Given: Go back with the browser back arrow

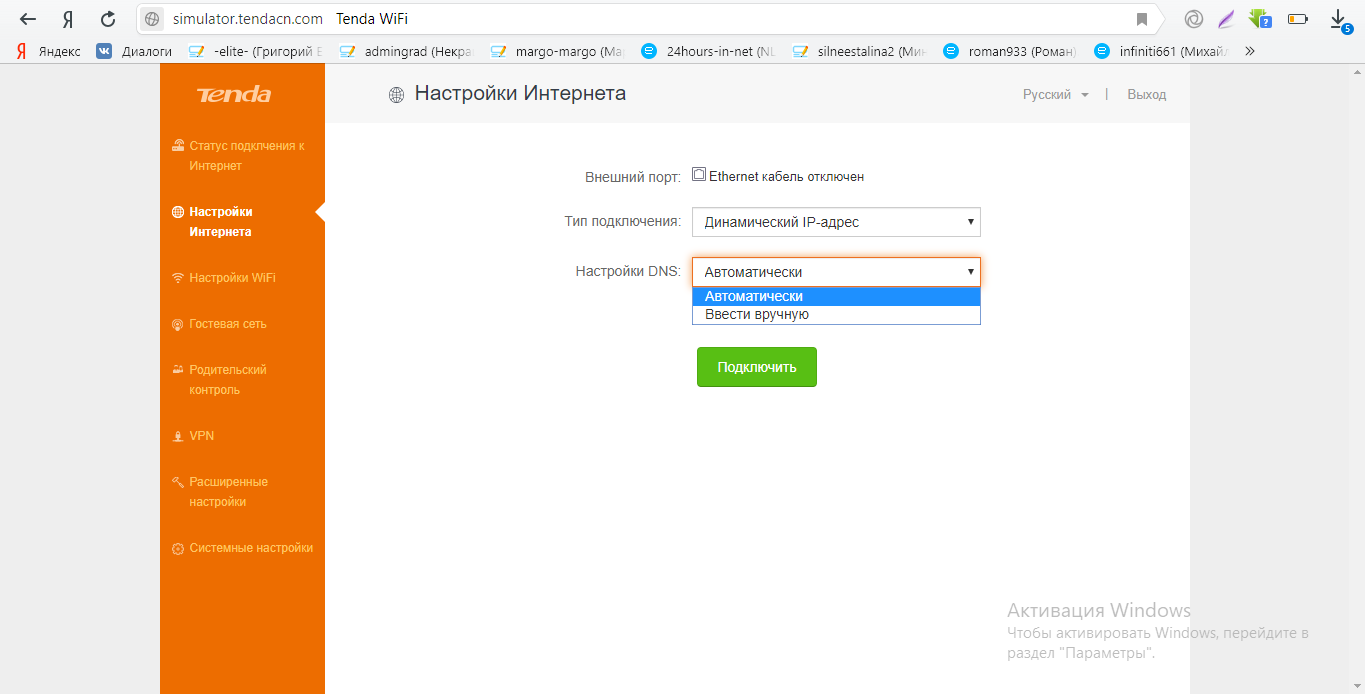Looking at the screenshot, I should tap(28, 19).
